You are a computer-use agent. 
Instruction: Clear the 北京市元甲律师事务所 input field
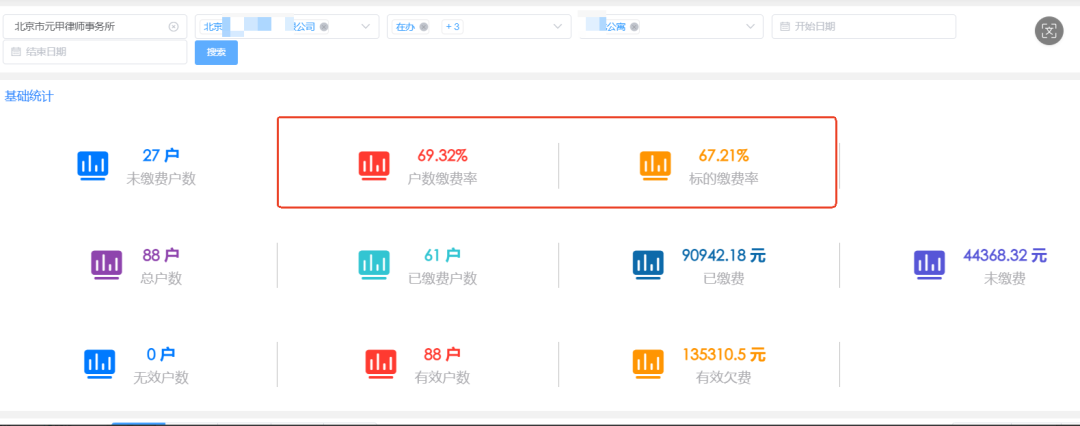[x=173, y=27]
